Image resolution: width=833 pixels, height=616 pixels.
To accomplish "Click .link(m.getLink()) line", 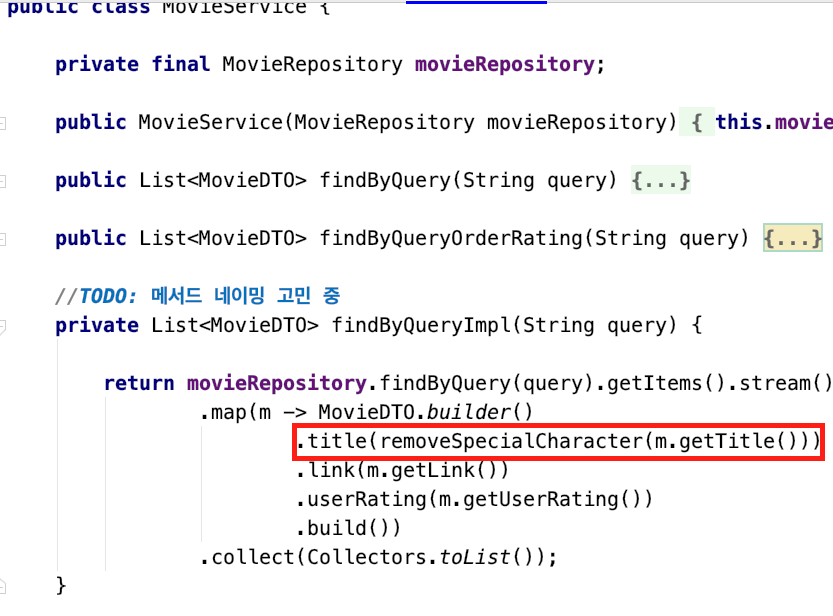I will 402,470.
